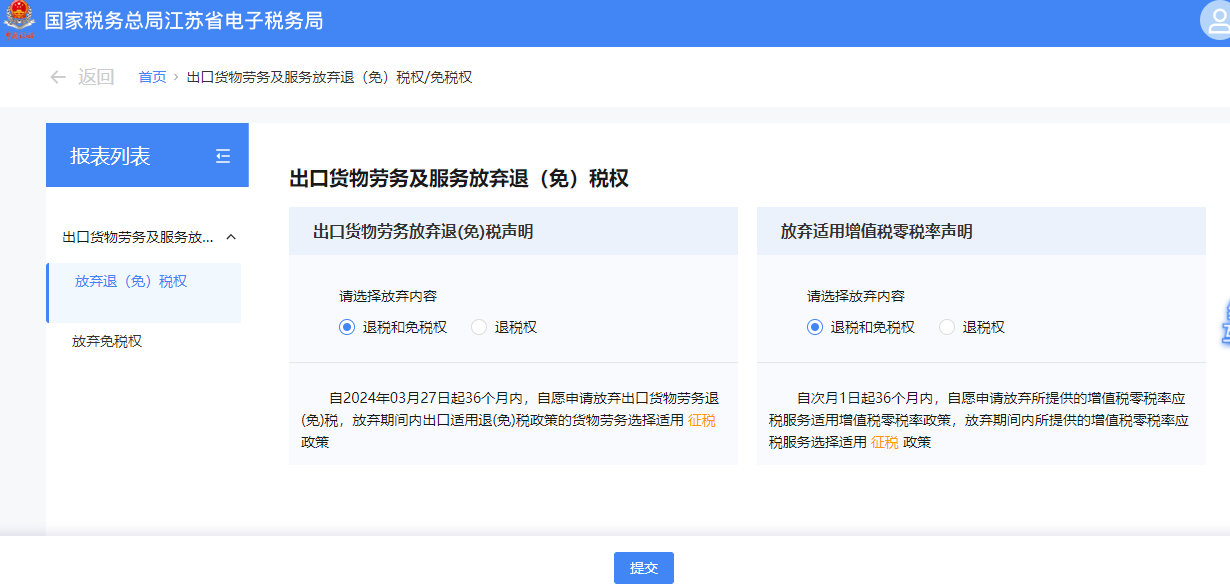Viewport: 1230px width, 586px height.
Task: Click the 返回 back label
Action: click(x=96, y=77)
